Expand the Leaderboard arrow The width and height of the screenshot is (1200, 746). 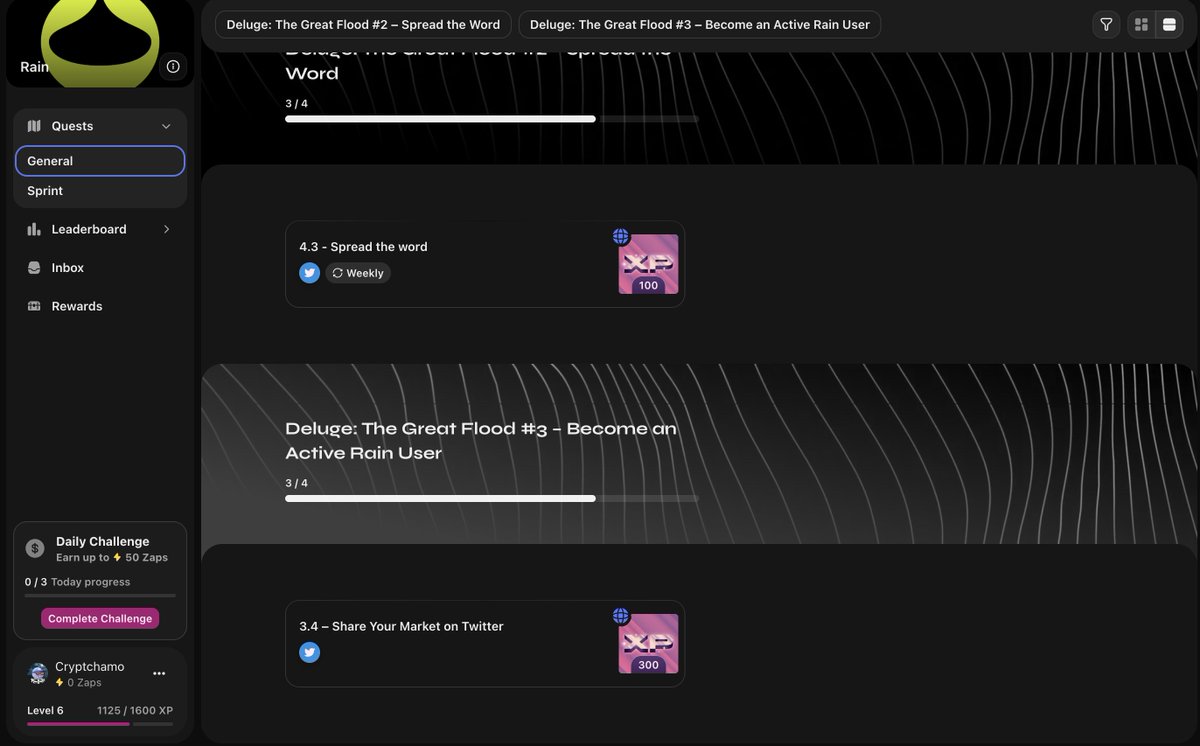[166, 229]
